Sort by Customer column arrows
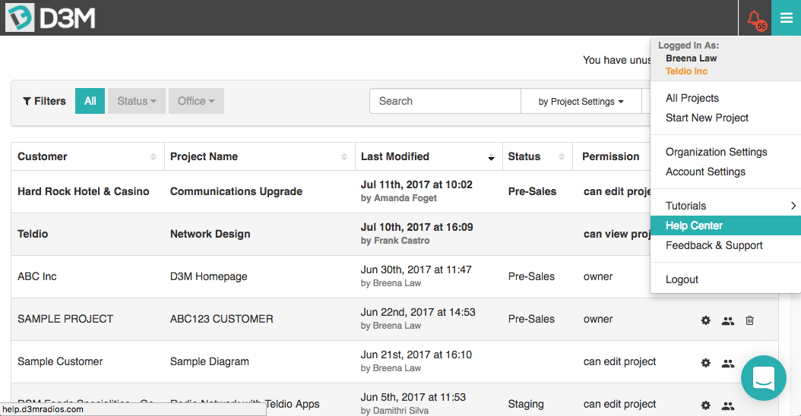The width and height of the screenshot is (801, 416). pyautogui.click(x=153, y=157)
